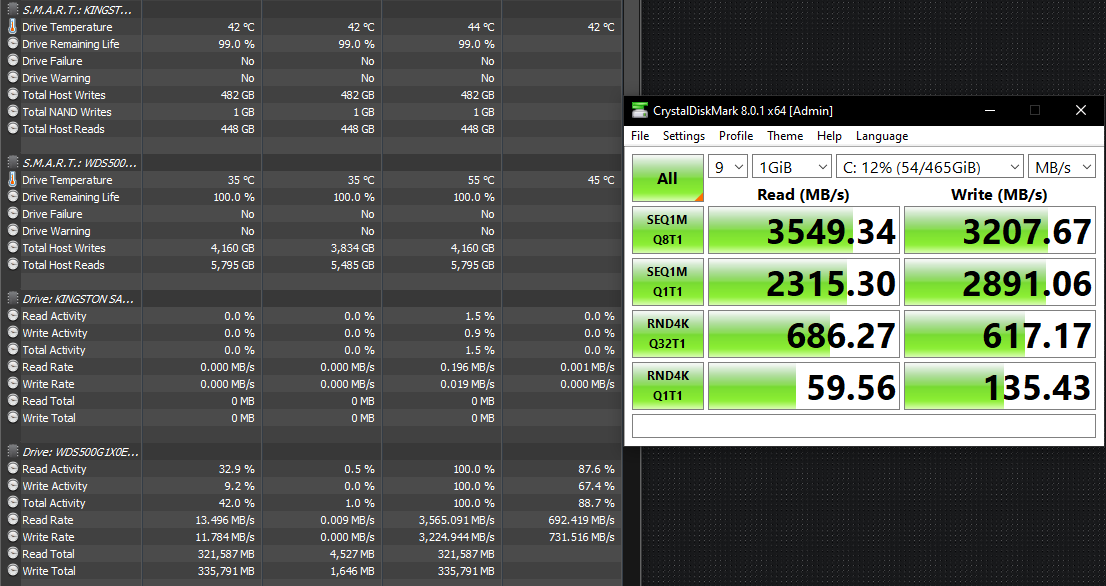Image resolution: width=1106 pixels, height=586 pixels.
Task: Click the thermometer icon of Kingston S.M.A.R.T. Drive Temperature
Action: point(13,27)
